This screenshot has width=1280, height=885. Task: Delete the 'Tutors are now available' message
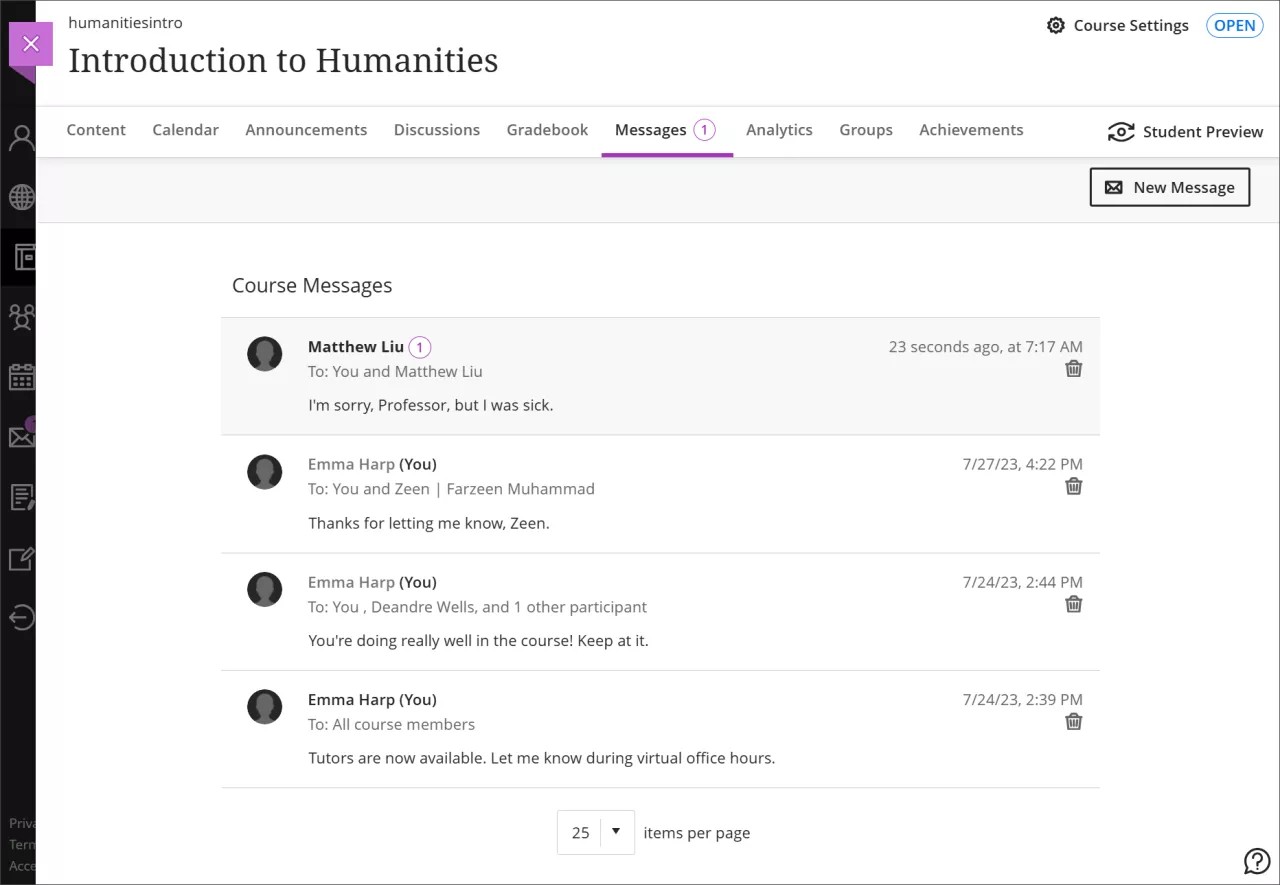tap(1073, 721)
